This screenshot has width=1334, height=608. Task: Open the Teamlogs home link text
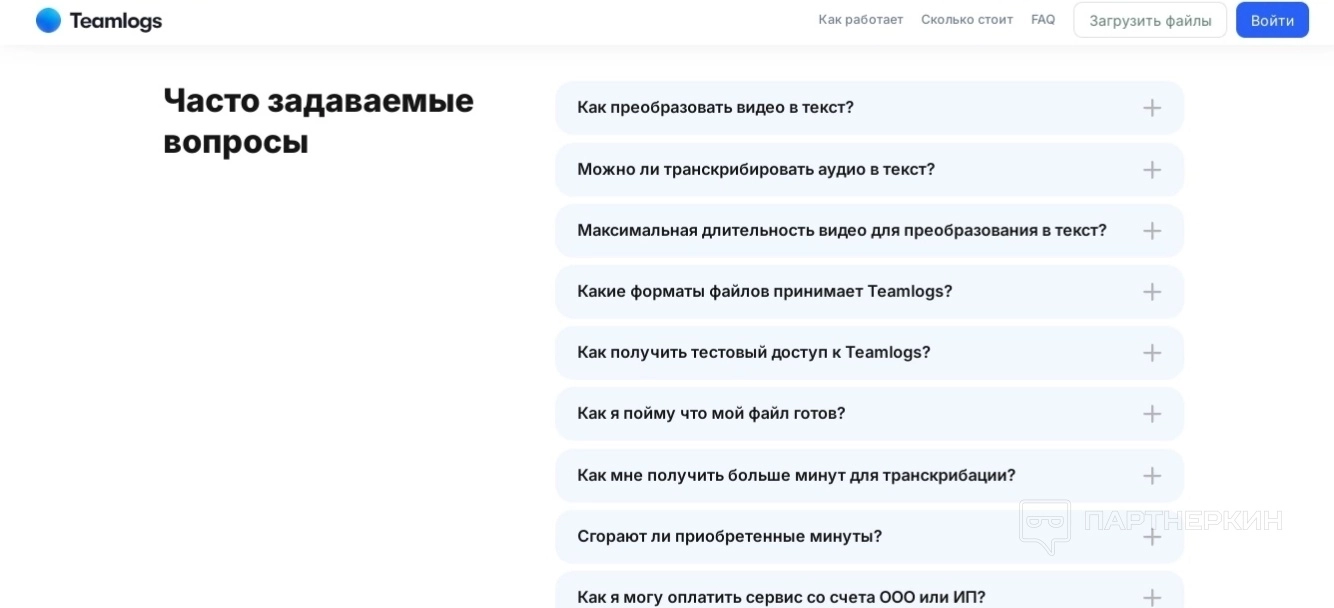[x=115, y=21]
